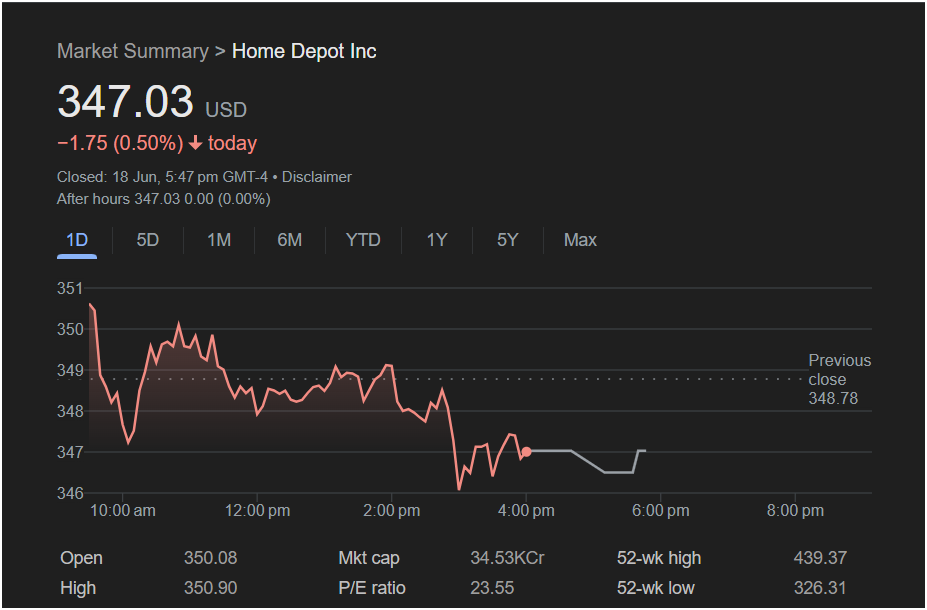Click the 8:00 pm axis label

coord(795,511)
